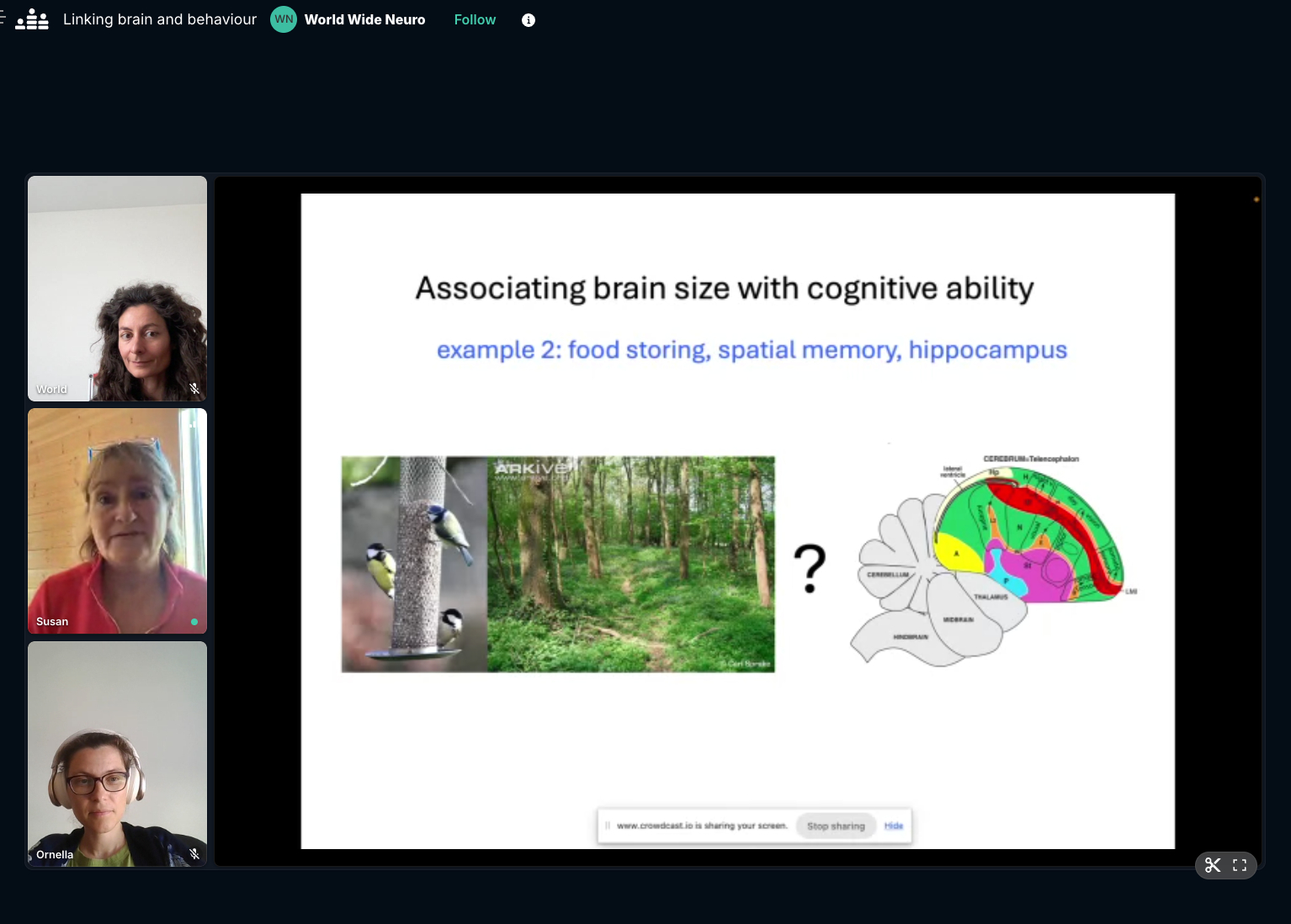Click the scissors clip icon

click(1213, 865)
